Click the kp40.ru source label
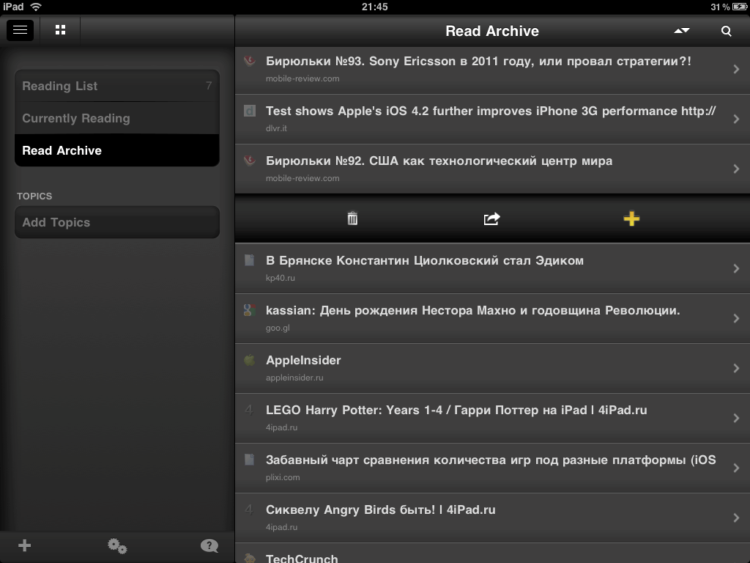This screenshot has width=750, height=563. point(280,278)
